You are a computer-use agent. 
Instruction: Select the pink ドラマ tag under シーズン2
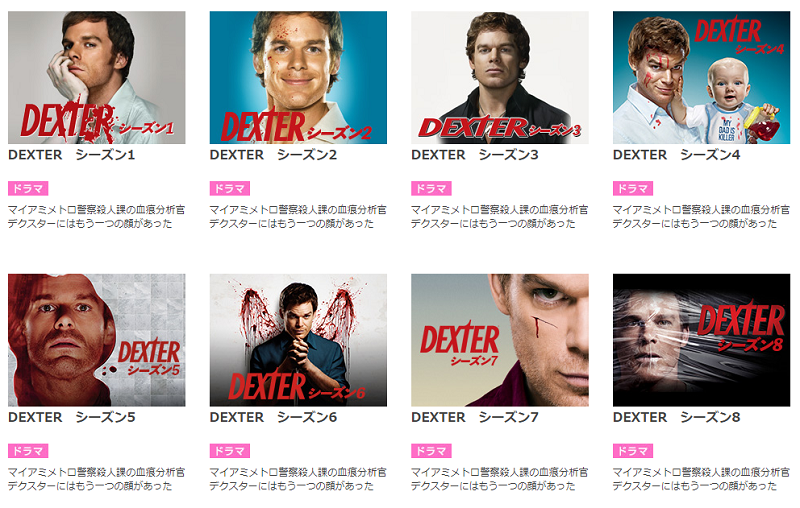point(230,189)
